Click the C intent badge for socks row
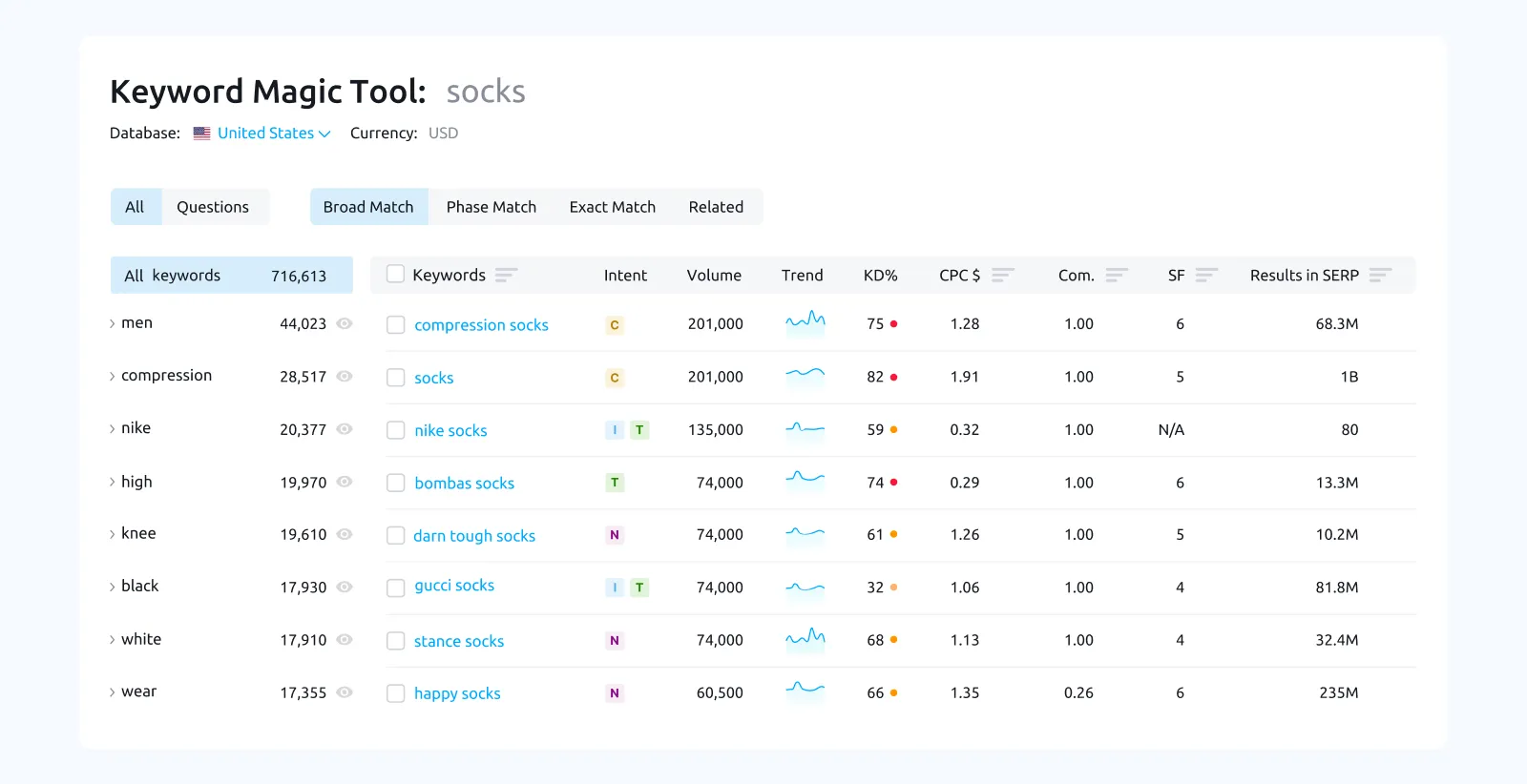This screenshot has width=1527, height=784. click(x=615, y=378)
